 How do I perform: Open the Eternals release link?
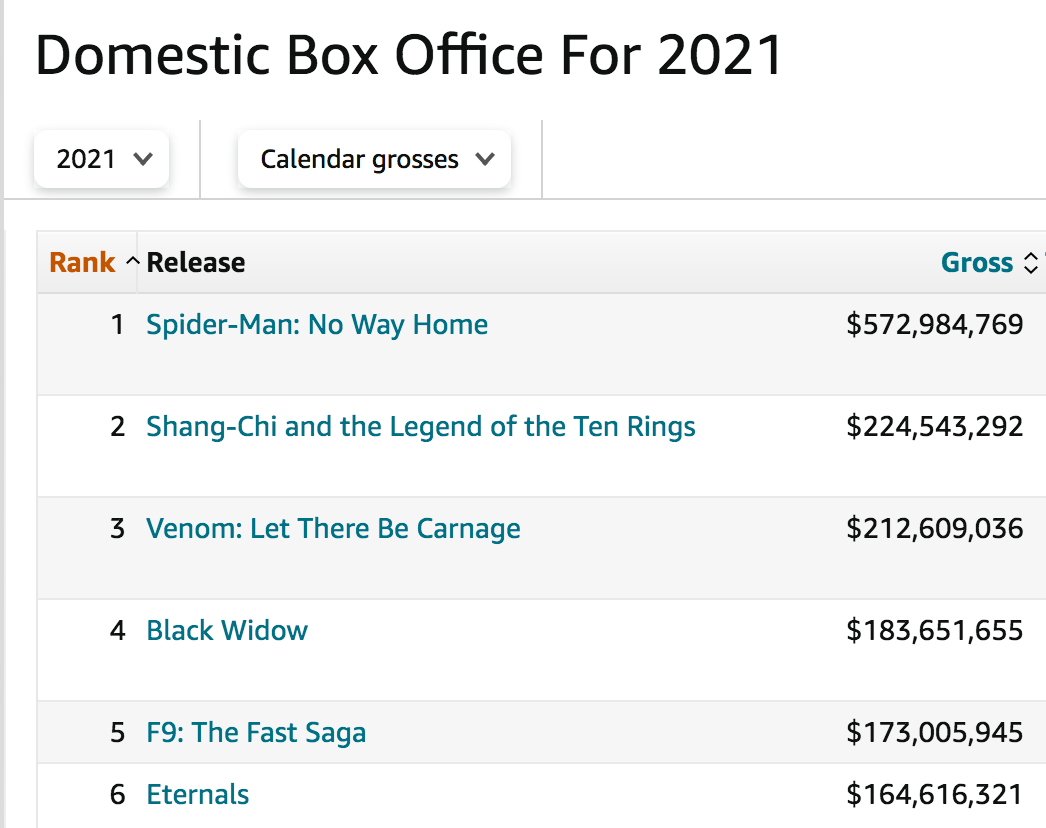pyautogui.click(x=198, y=795)
